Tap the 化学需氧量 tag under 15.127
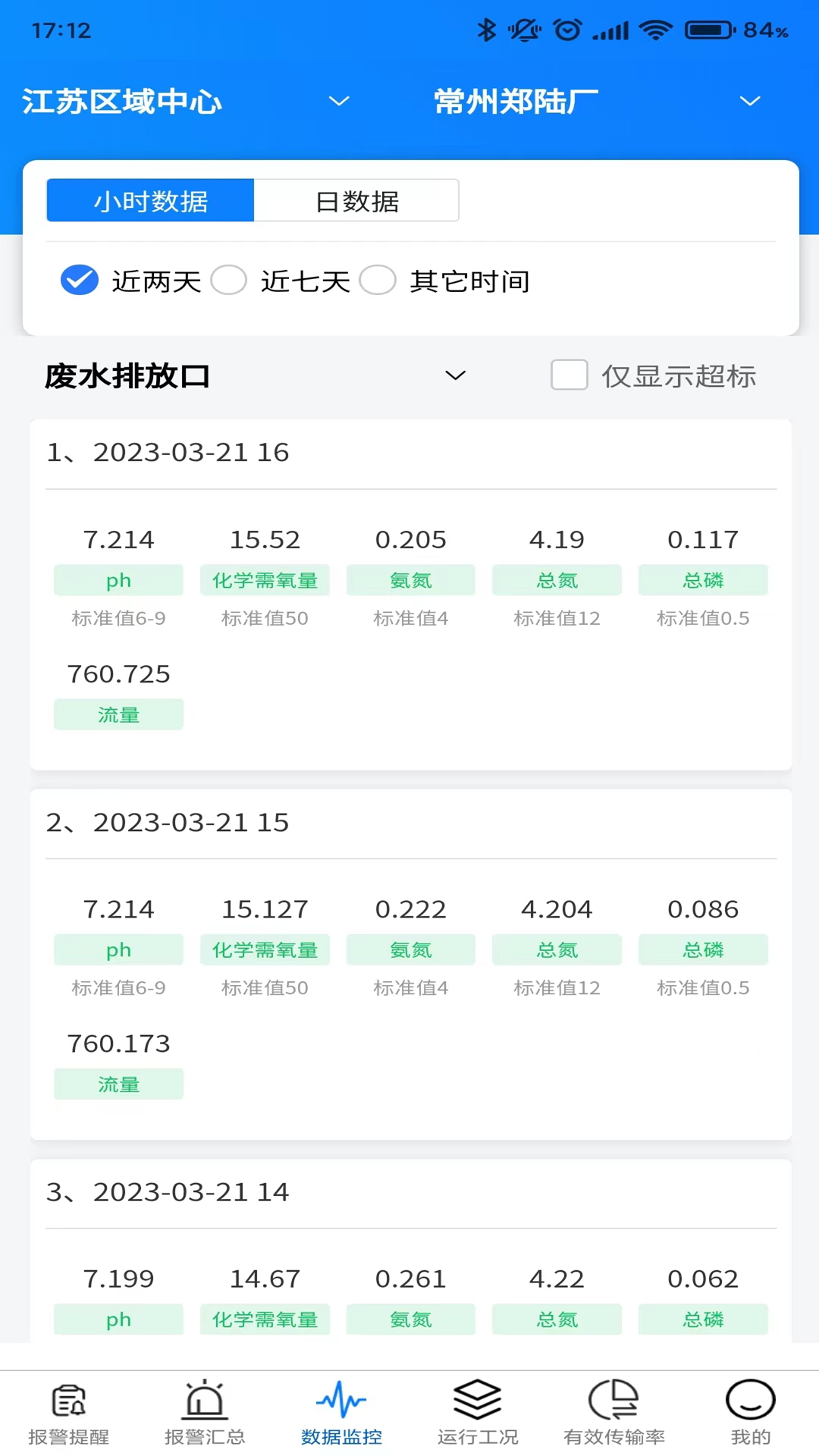 (x=265, y=949)
